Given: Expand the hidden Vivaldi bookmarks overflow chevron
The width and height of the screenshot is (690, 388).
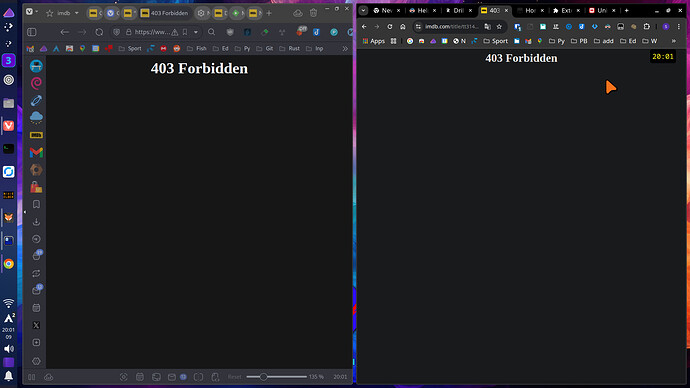Looking at the screenshot, I should (x=345, y=48).
